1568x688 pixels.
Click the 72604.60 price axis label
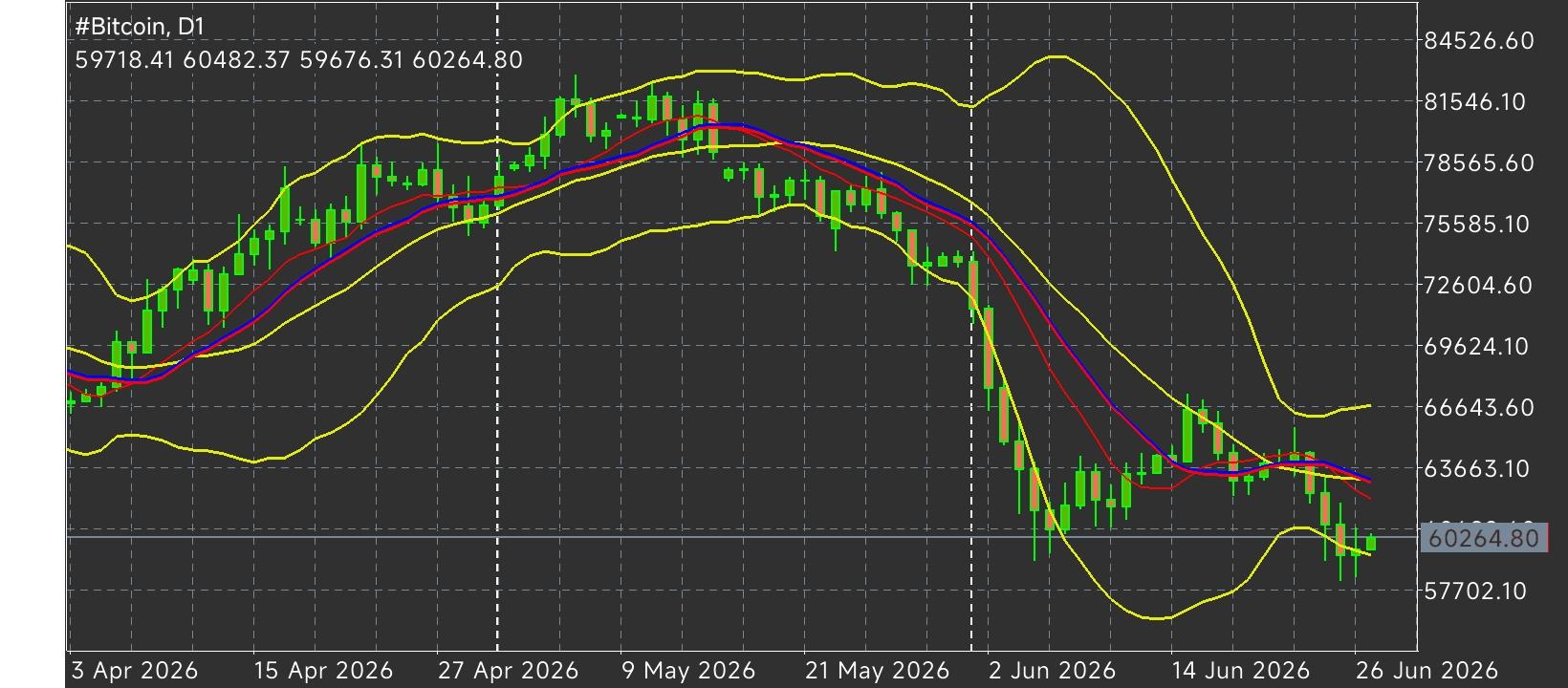click(1478, 286)
